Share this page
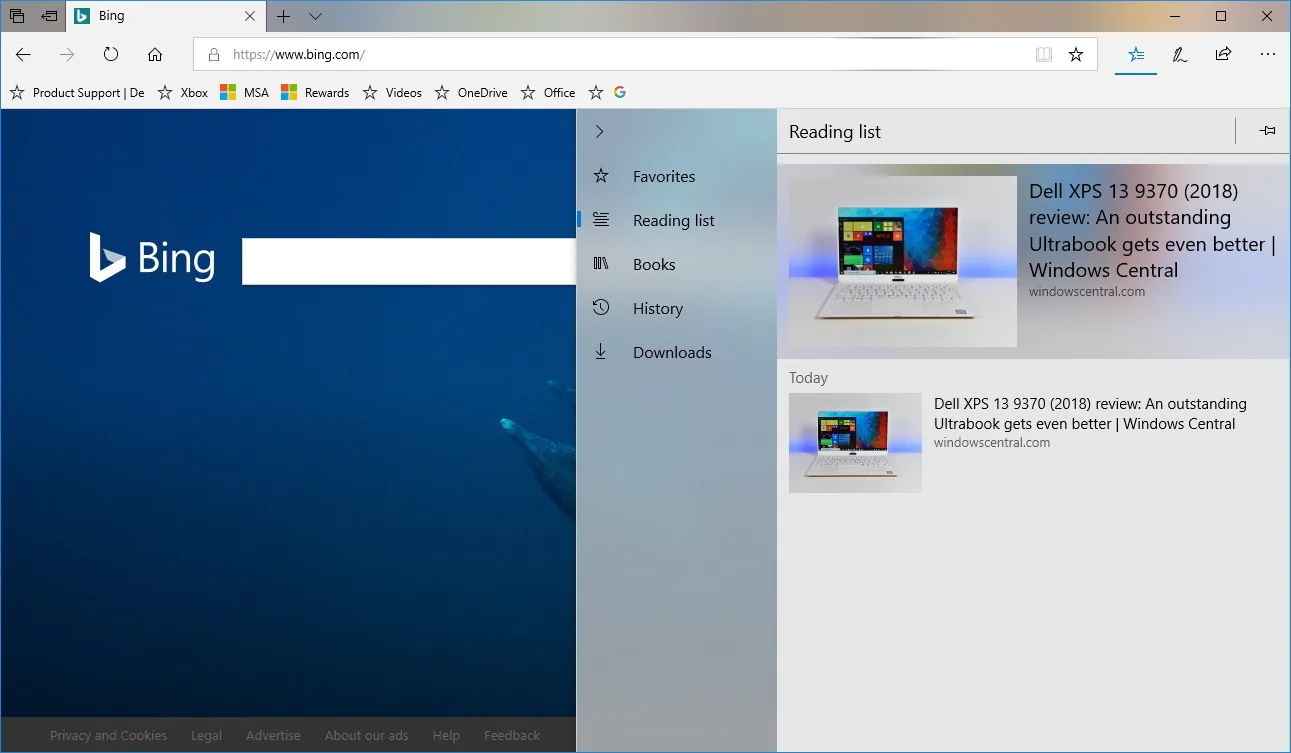The width and height of the screenshot is (1291, 753). point(1223,55)
